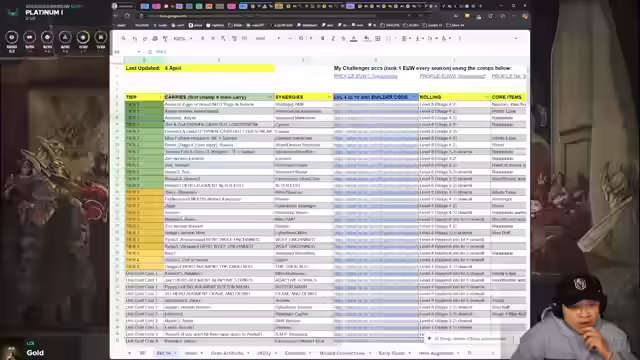Click the strikethrough formatting icon
The height and width of the screenshot is (360, 640).
[343, 38]
